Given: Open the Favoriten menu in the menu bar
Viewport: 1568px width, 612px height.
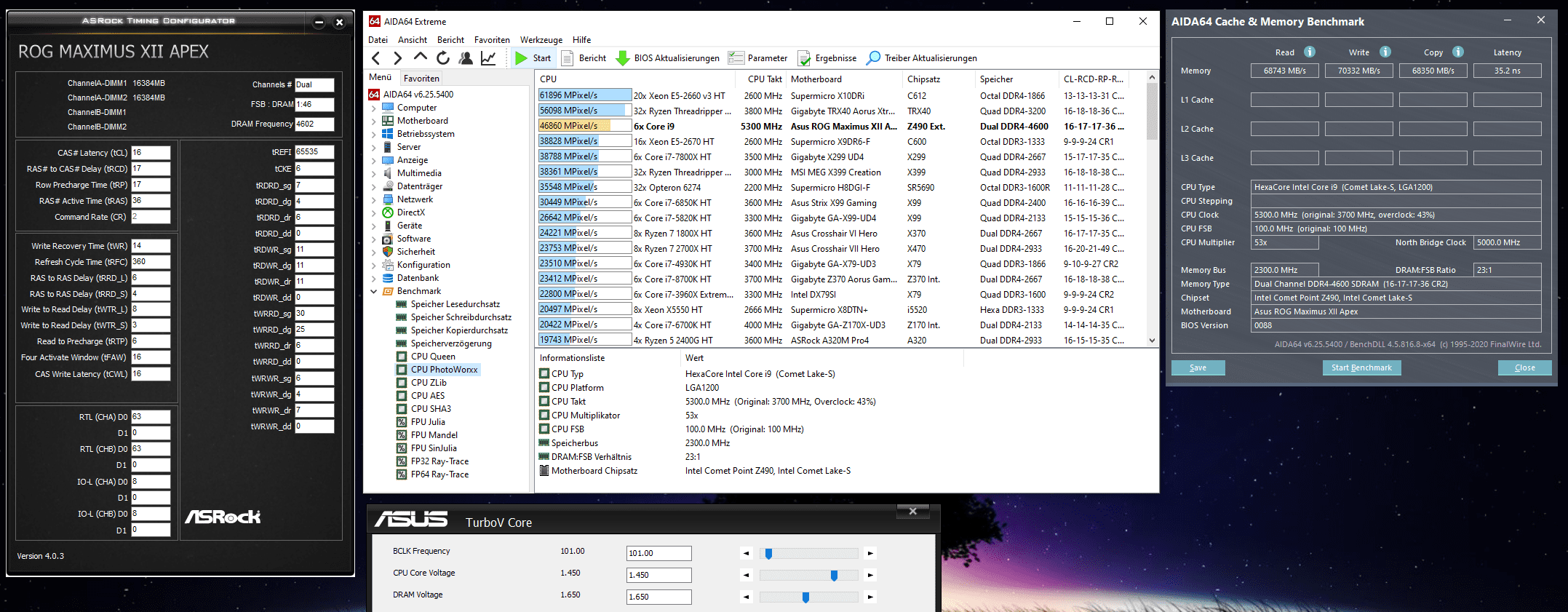Looking at the screenshot, I should click(492, 40).
